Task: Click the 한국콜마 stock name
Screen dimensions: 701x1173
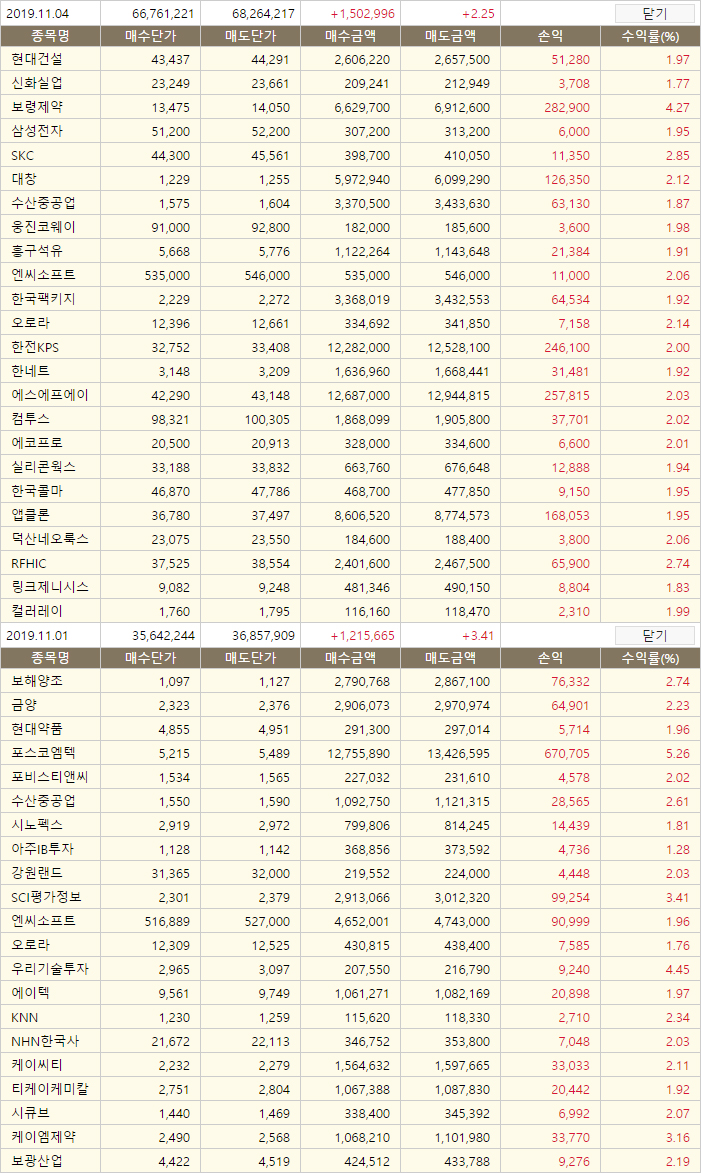Action: tap(37, 491)
